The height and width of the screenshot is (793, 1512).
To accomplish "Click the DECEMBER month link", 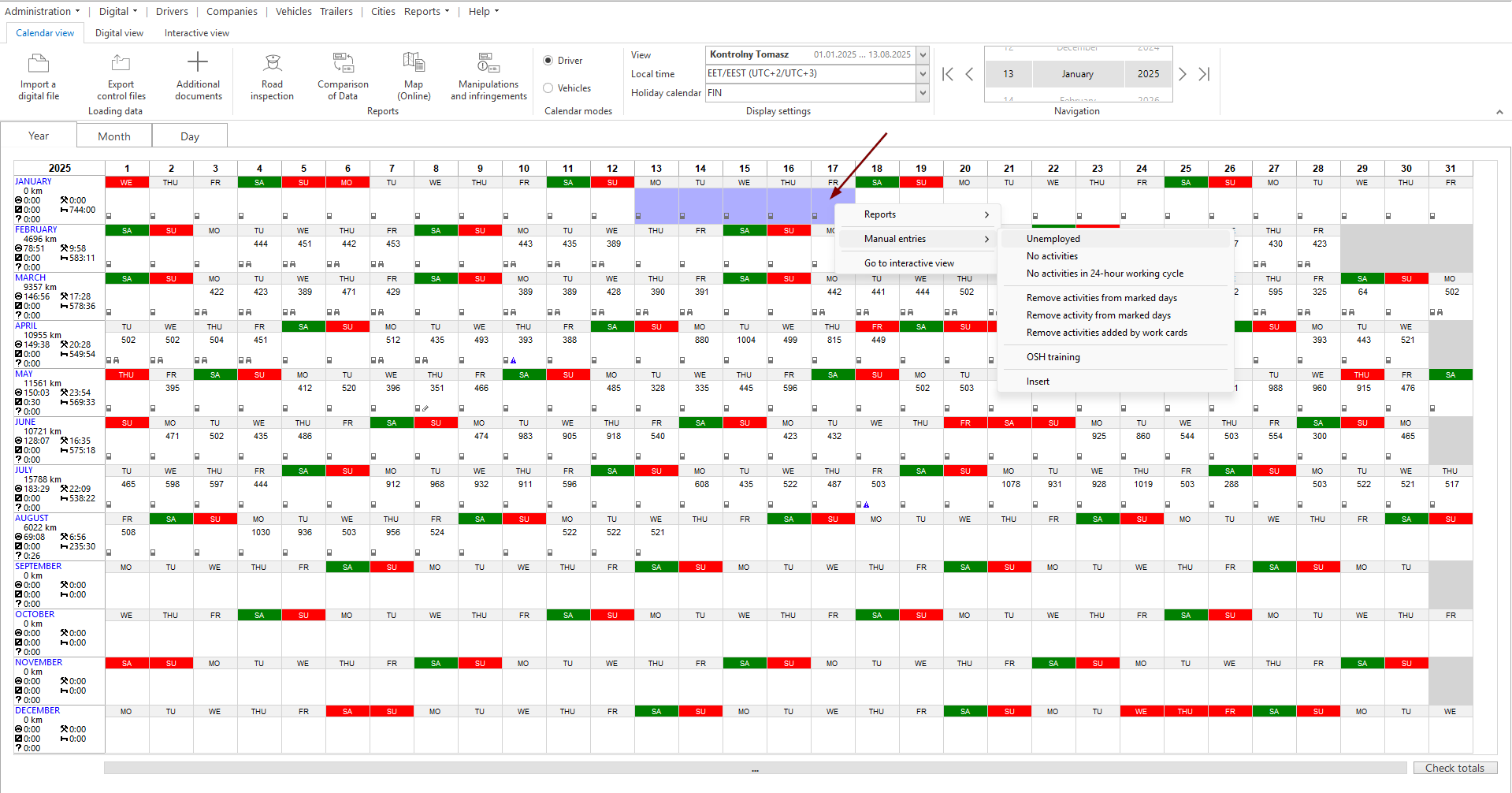I will pyautogui.click(x=38, y=710).
